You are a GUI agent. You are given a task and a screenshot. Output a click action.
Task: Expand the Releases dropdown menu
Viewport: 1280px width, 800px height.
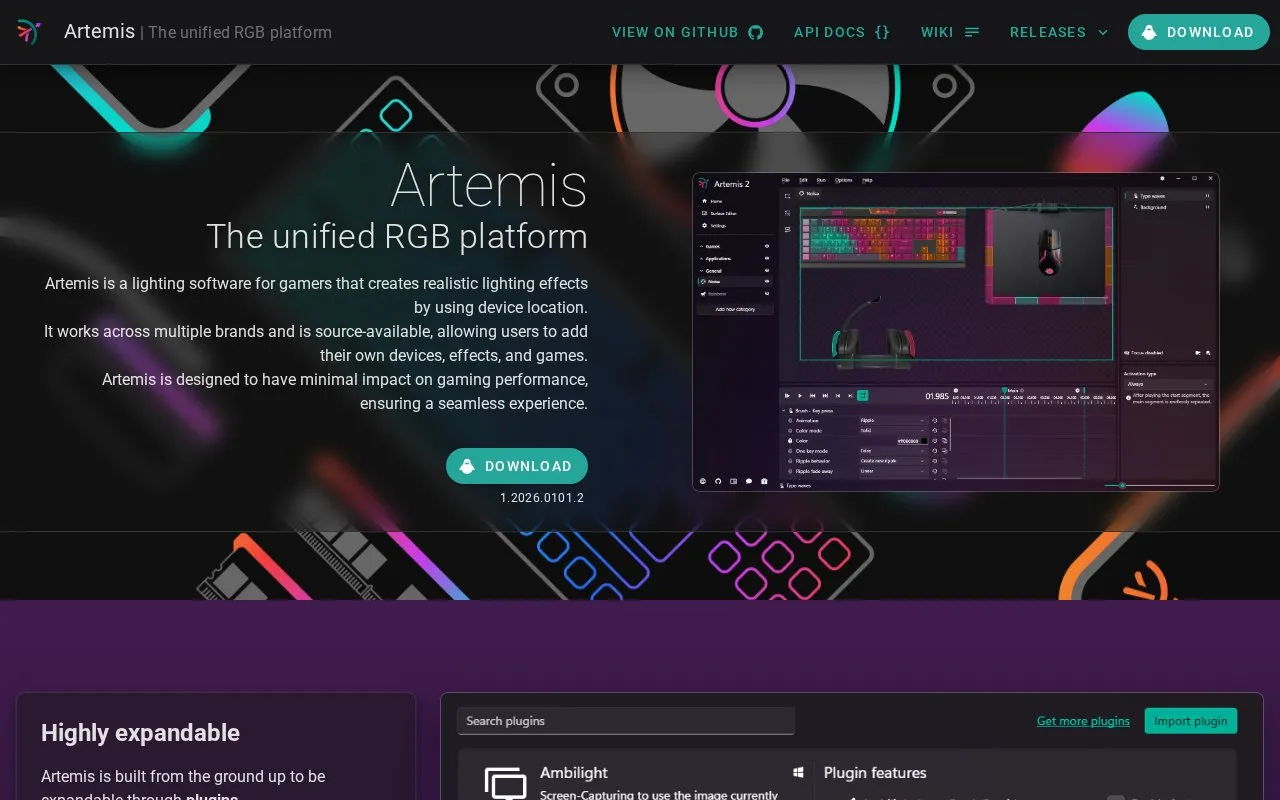click(x=1059, y=32)
